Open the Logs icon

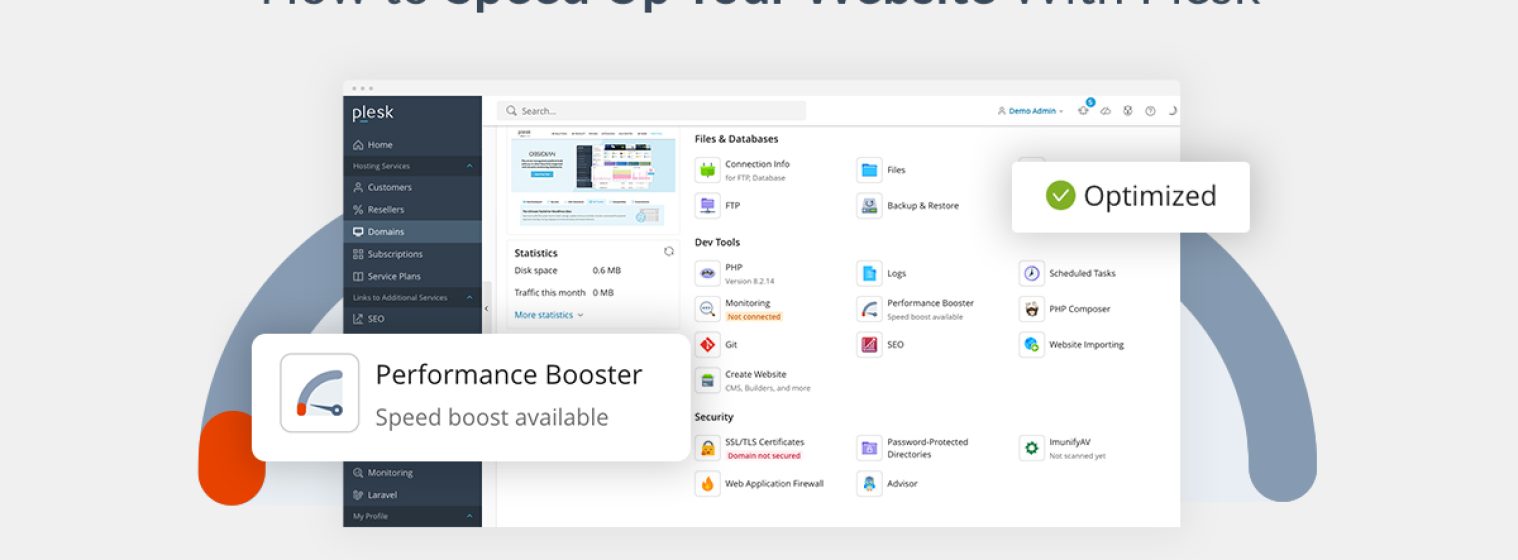tap(869, 273)
